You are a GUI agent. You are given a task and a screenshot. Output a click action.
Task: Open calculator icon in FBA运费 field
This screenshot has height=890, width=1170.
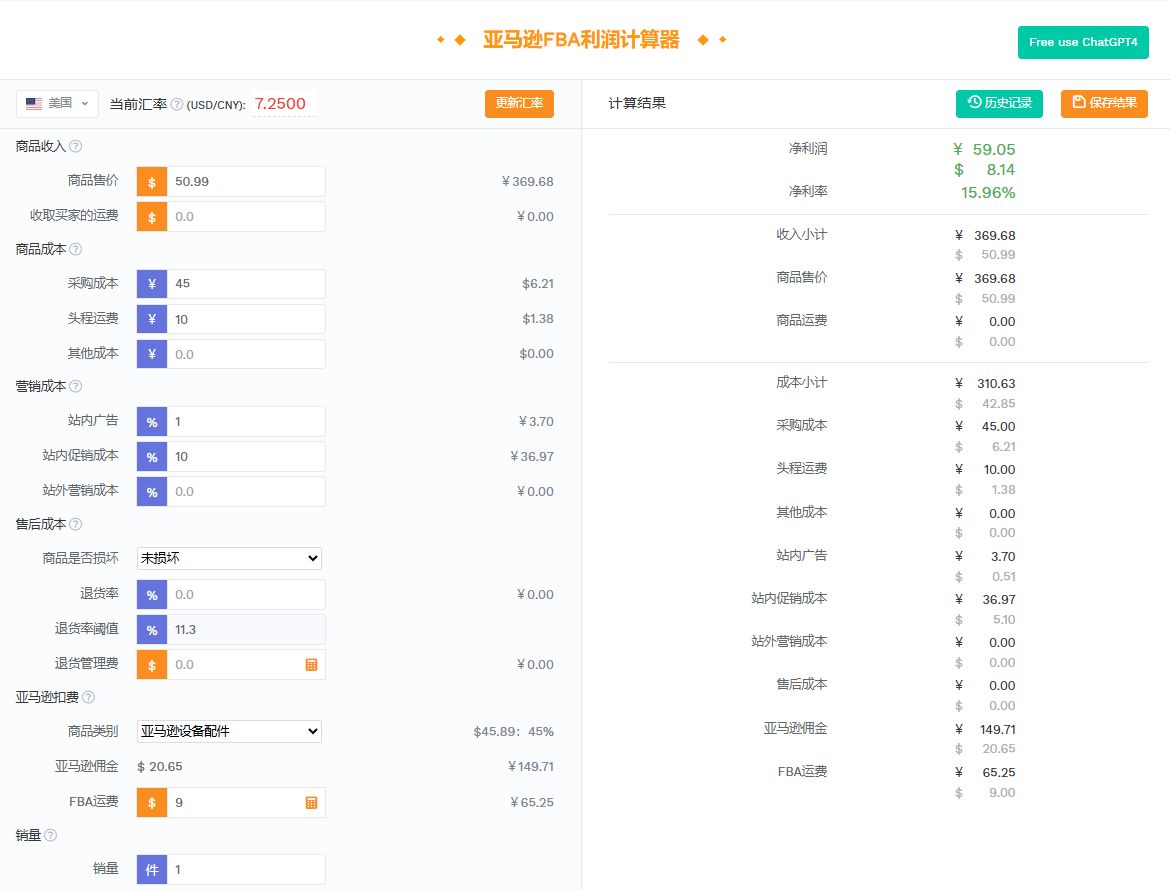pos(311,803)
